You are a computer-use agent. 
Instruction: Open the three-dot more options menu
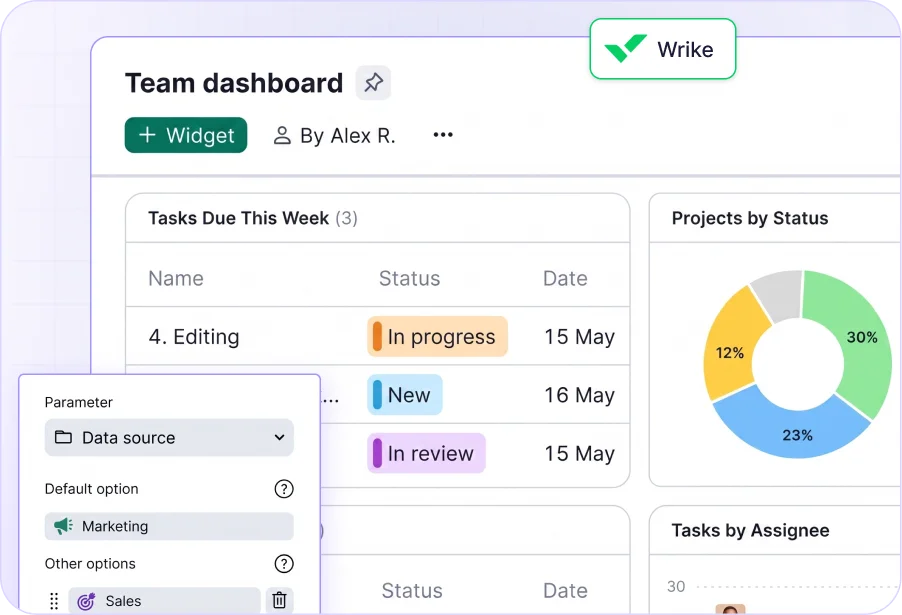[443, 135]
